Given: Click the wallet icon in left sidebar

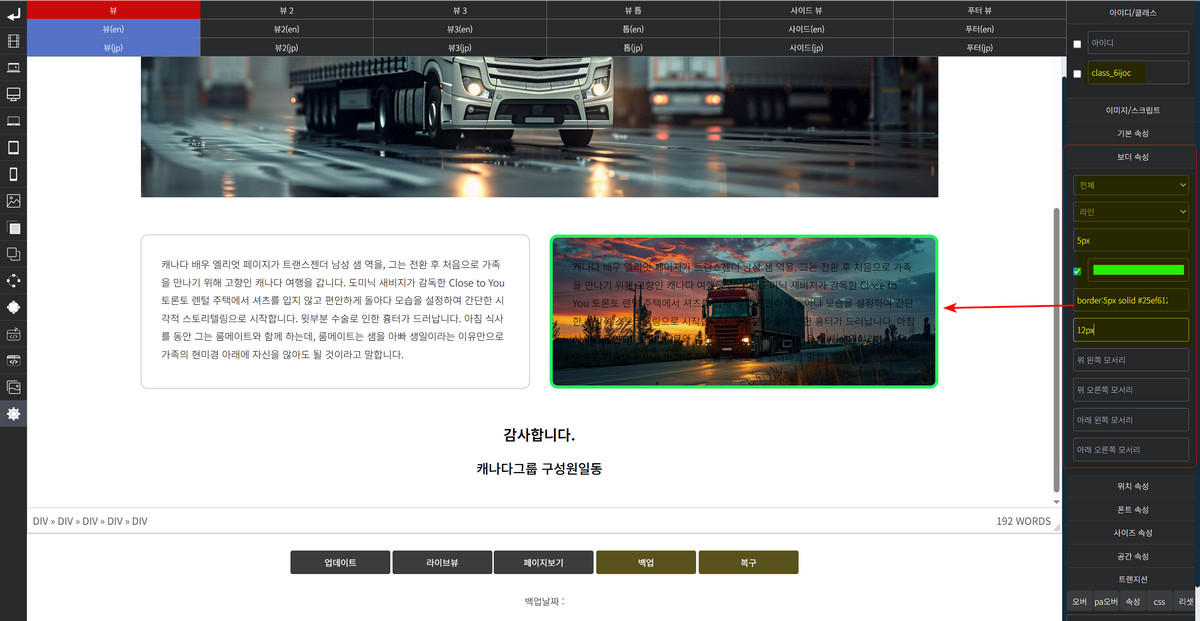Looking at the screenshot, I should tap(13, 387).
